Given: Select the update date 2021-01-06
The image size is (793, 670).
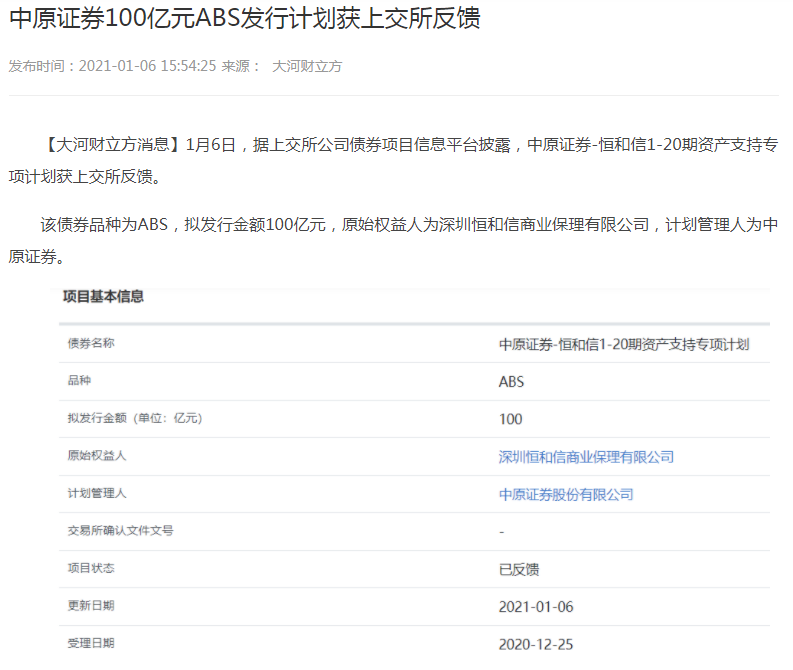Looking at the screenshot, I should click(536, 607).
